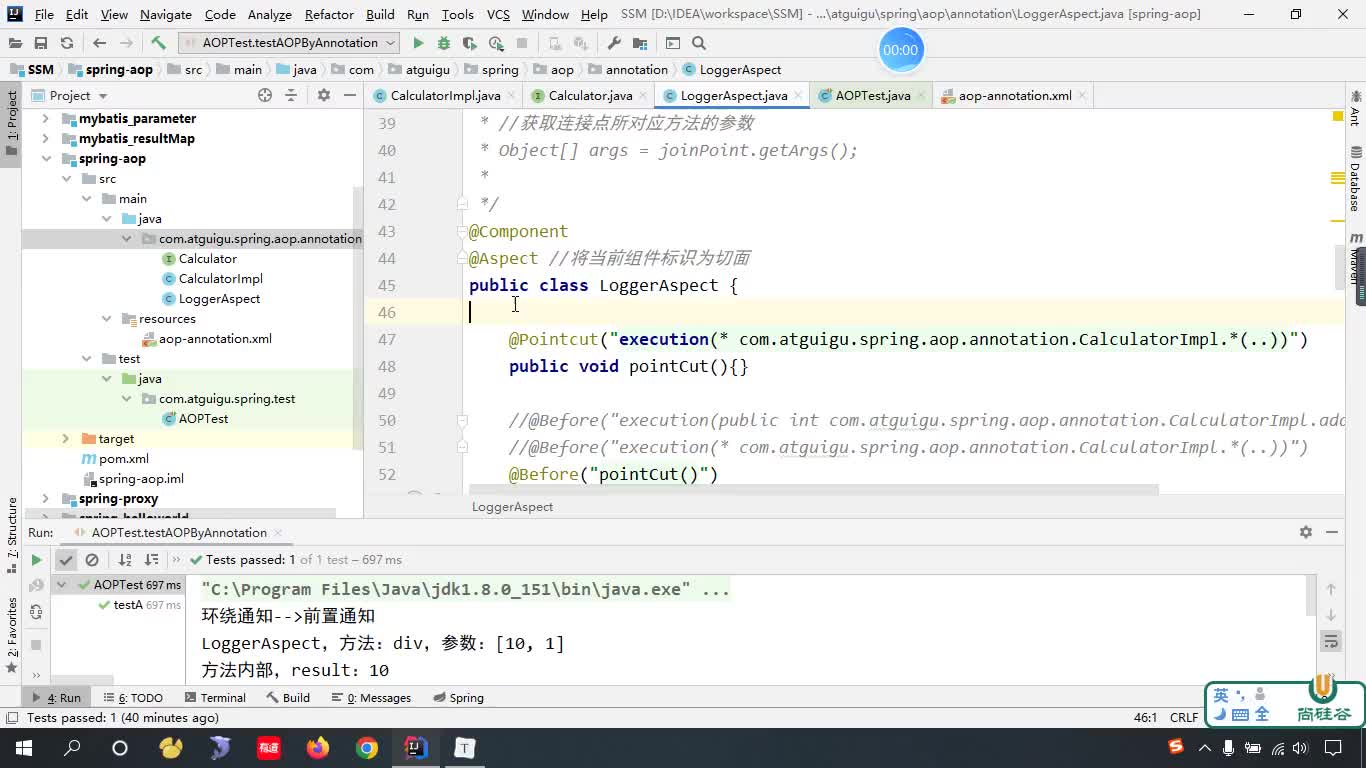Open the Terminal tool window
This screenshot has height=768, width=1366.
click(214, 698)
